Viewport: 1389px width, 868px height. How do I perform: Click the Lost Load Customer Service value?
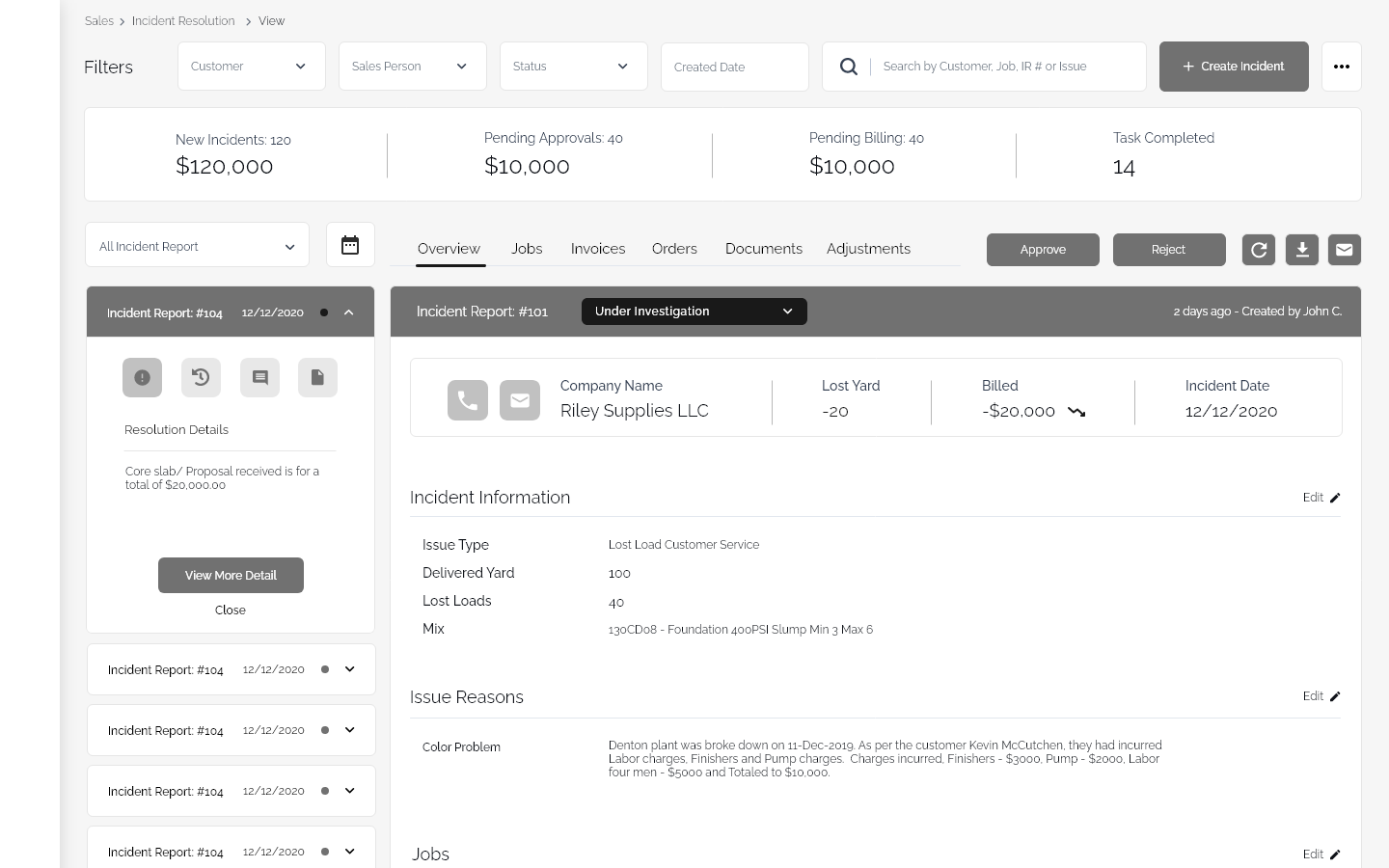684,545
